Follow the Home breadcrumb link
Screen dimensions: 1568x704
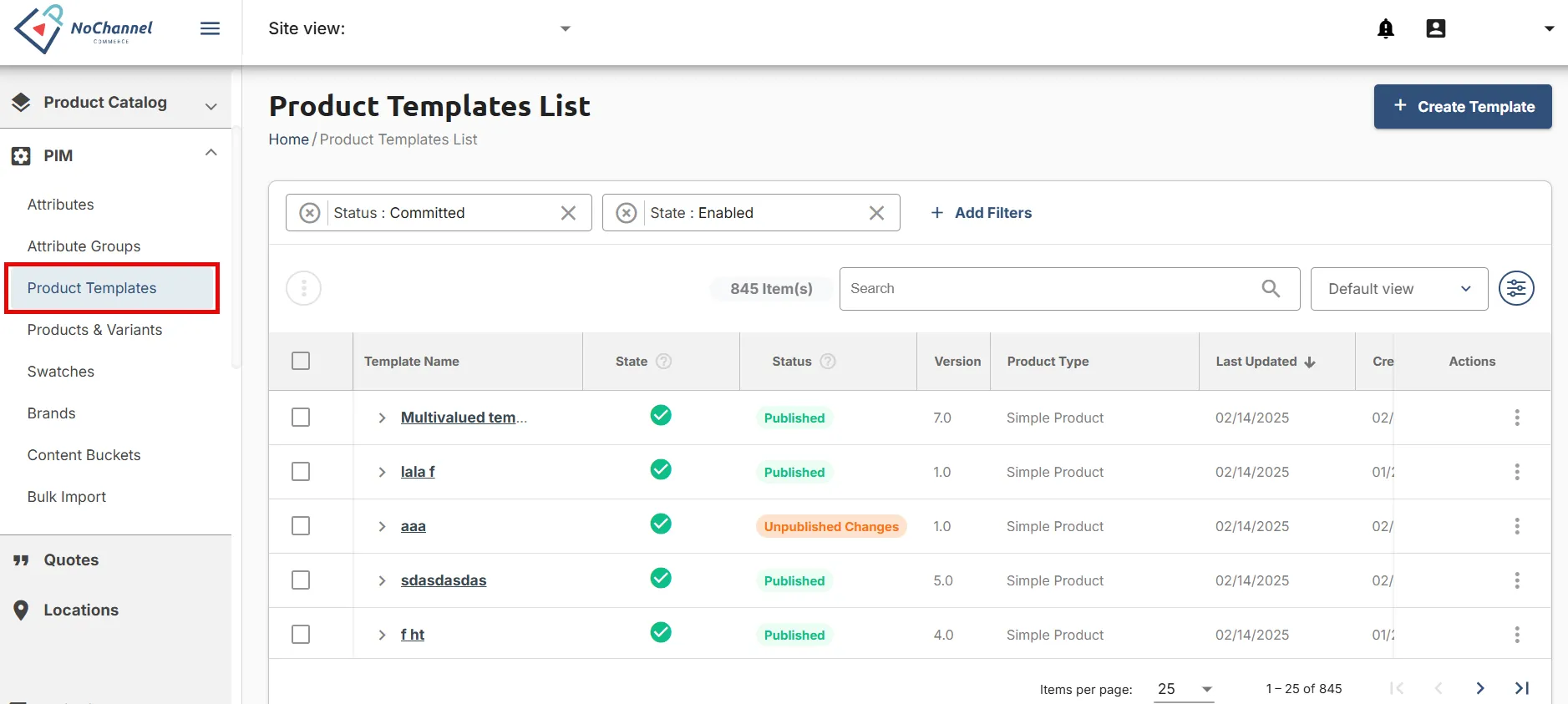coord(288,139)
